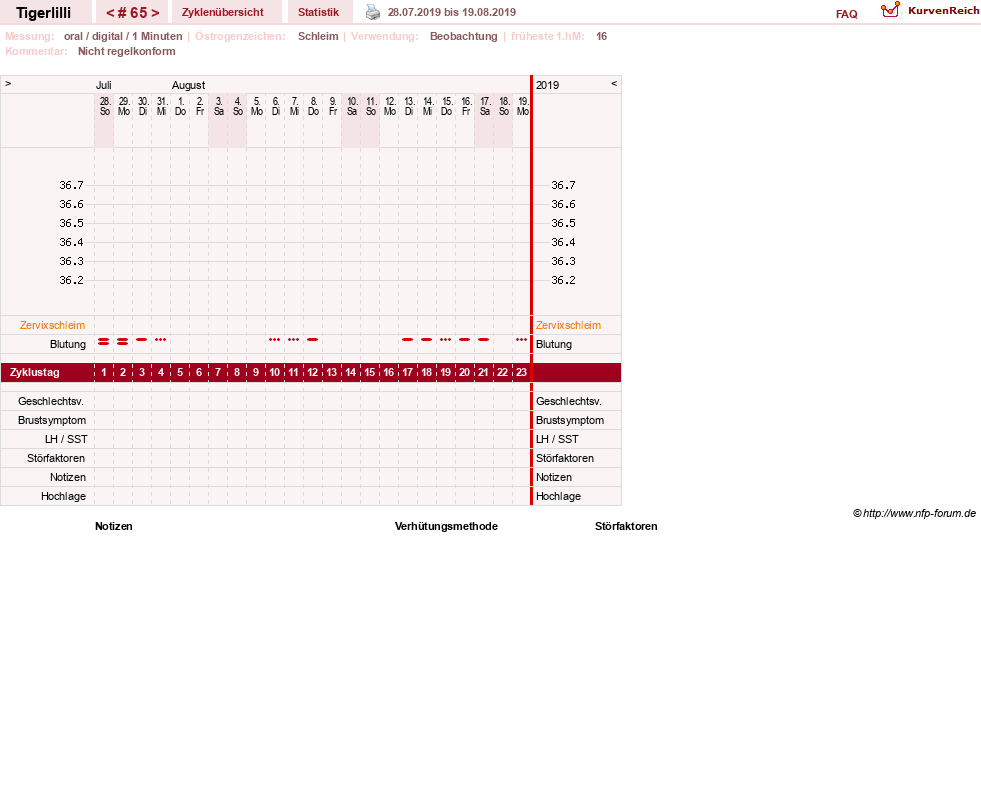Click the left 36.7 temperature label
This screenshot has height=805, width=981.
click(71, 185)
